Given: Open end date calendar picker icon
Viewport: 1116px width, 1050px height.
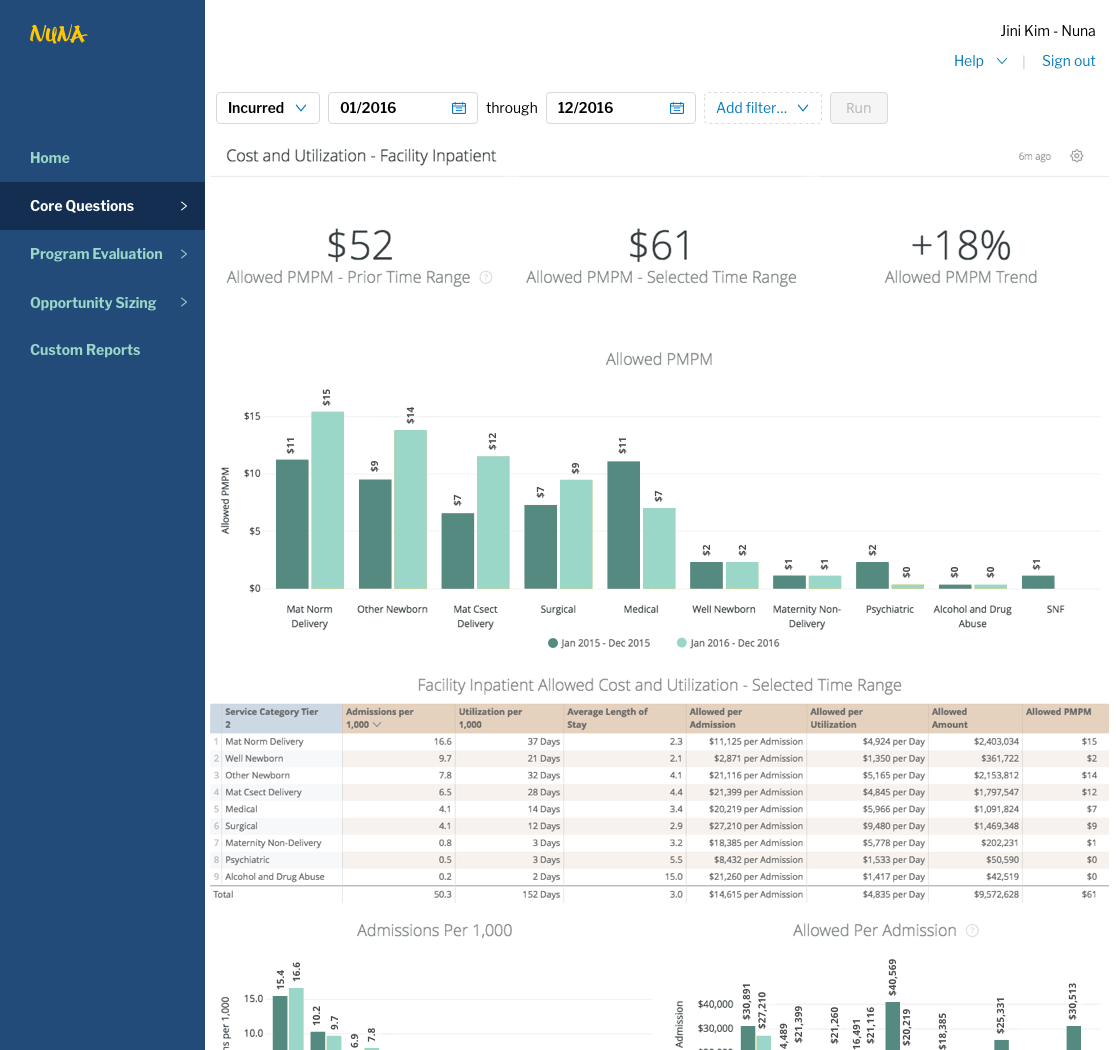Looking at the screenshot, I should click(x=677, y=108).
